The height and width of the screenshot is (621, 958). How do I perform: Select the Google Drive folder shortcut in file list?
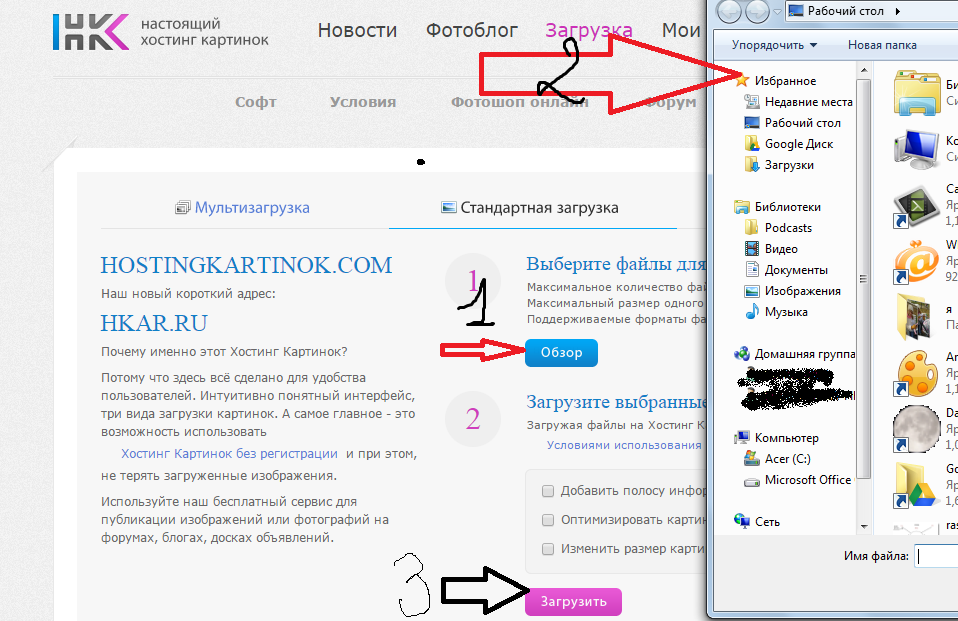click(x=916, y=485)
